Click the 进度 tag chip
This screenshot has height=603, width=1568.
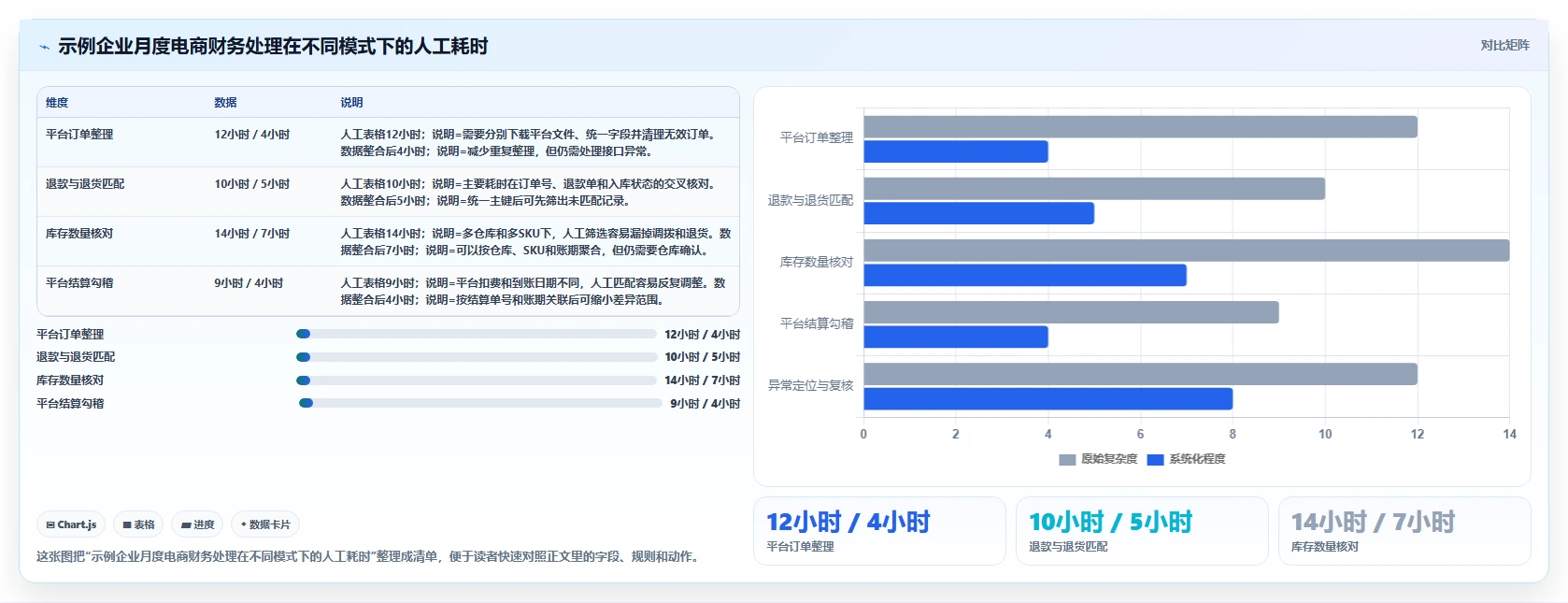[x=197, y=524]
